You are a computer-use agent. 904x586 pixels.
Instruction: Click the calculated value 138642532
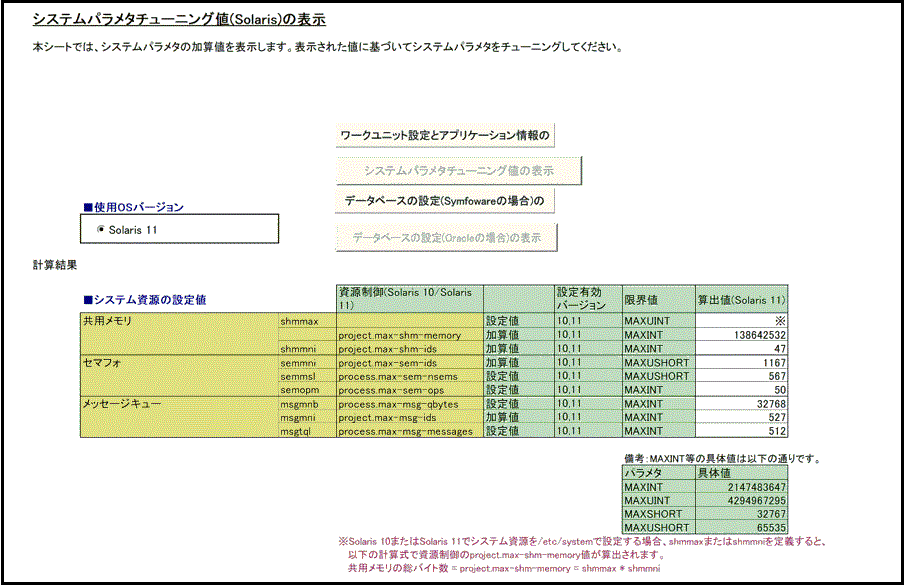741,335
